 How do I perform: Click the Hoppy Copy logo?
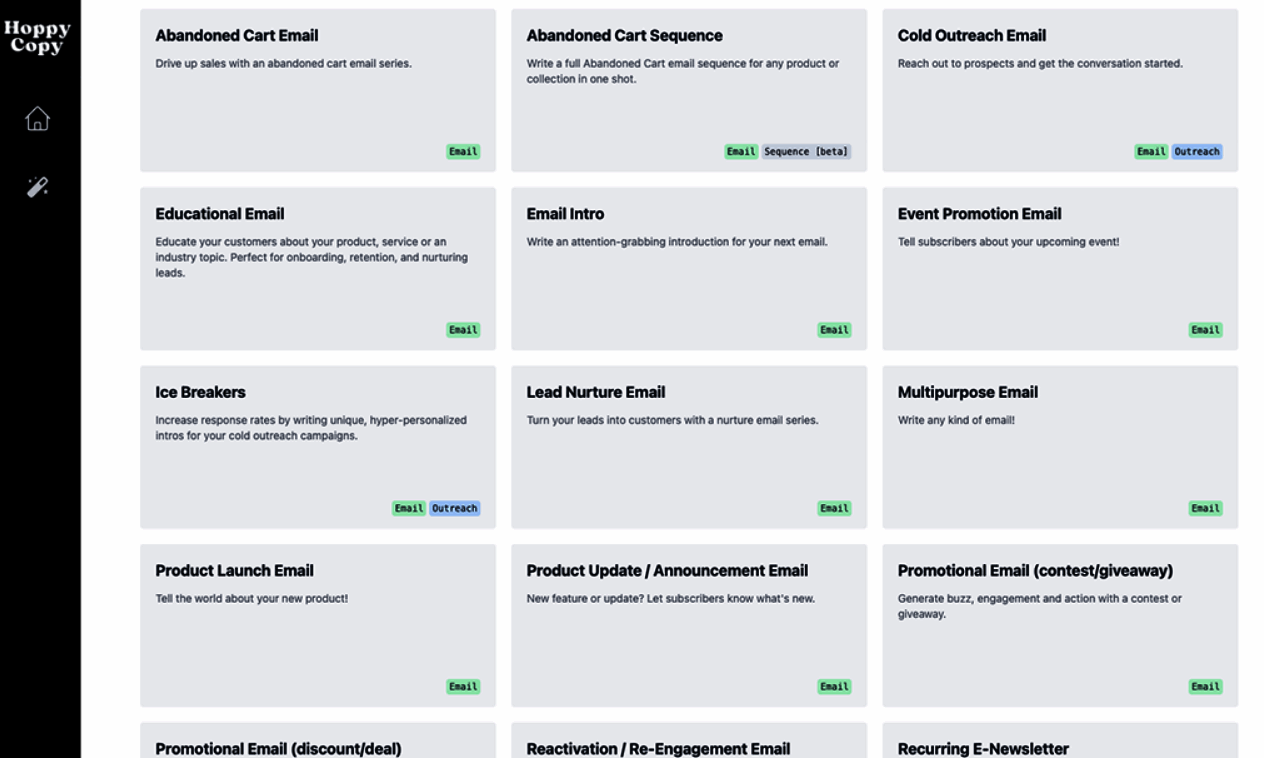point(37,37)
